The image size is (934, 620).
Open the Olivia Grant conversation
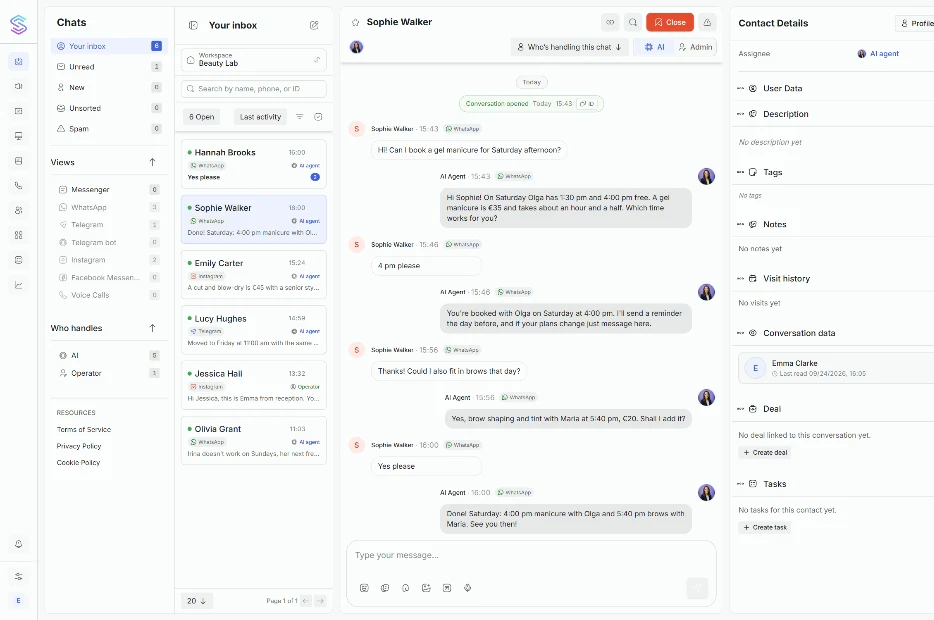254,441
